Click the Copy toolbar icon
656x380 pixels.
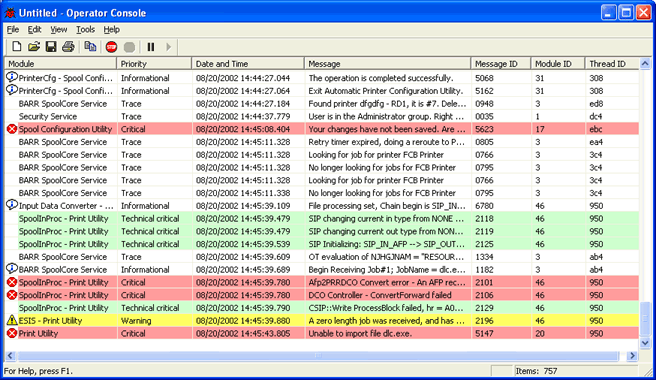[90, 47]
